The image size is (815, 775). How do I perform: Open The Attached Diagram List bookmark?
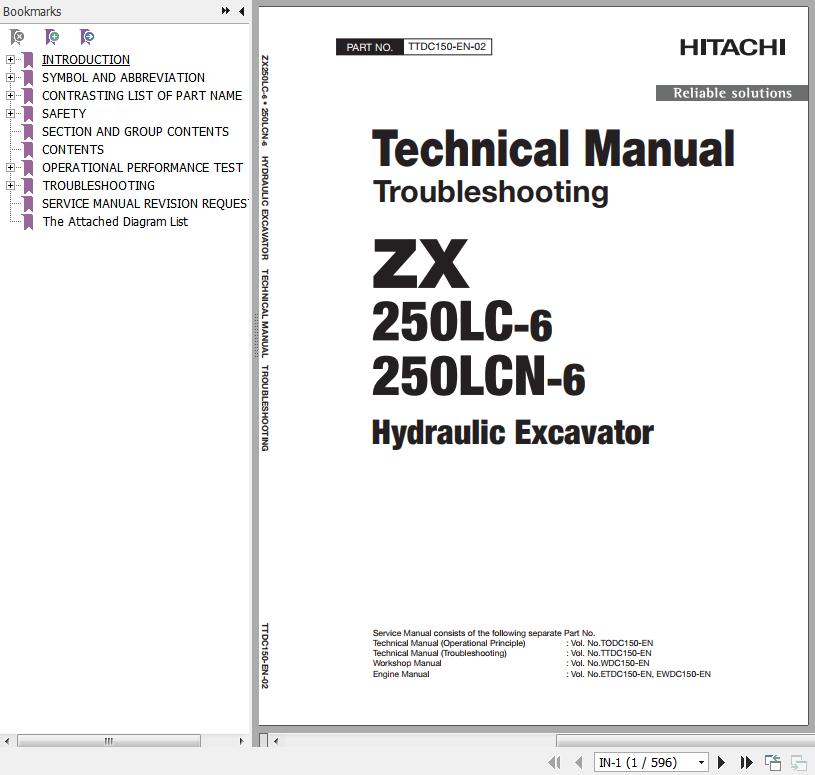[115, 221]
